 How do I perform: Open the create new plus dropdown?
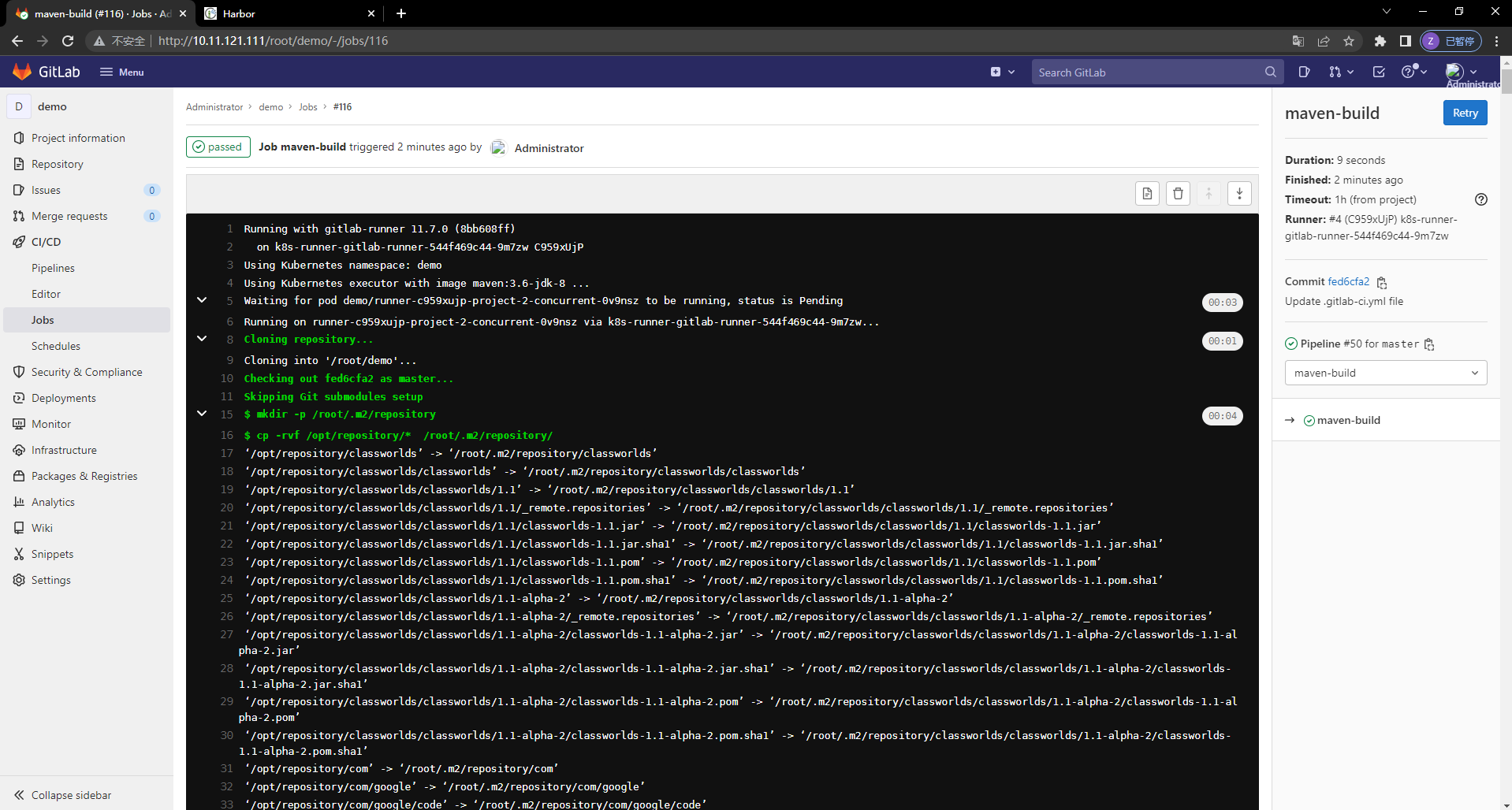(x=1002, y=72)
